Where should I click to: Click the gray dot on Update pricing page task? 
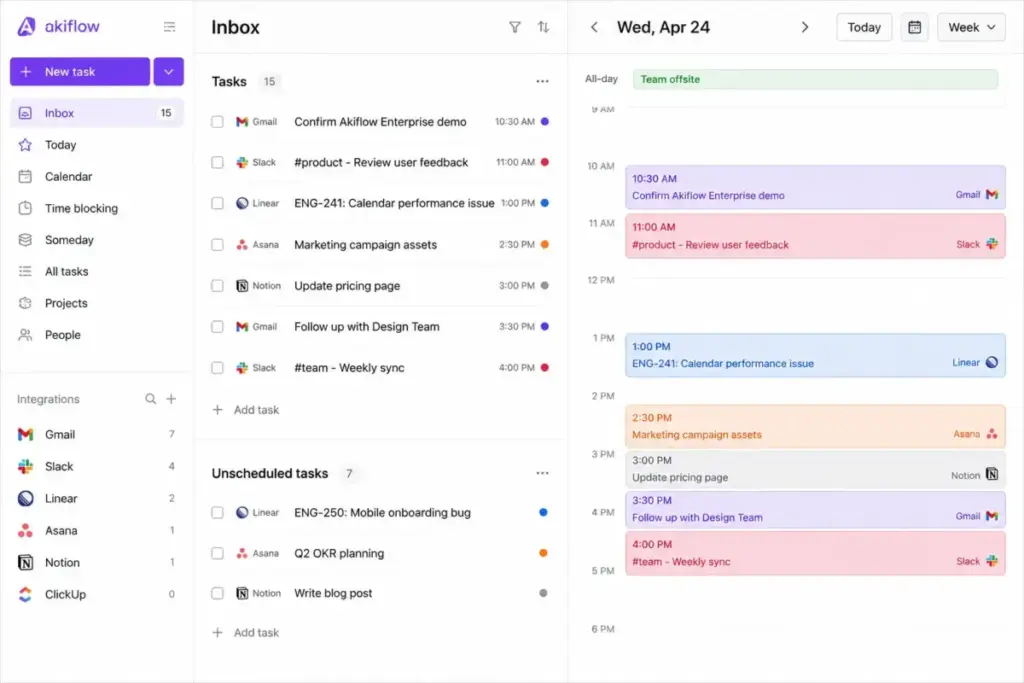pos(545,285)
